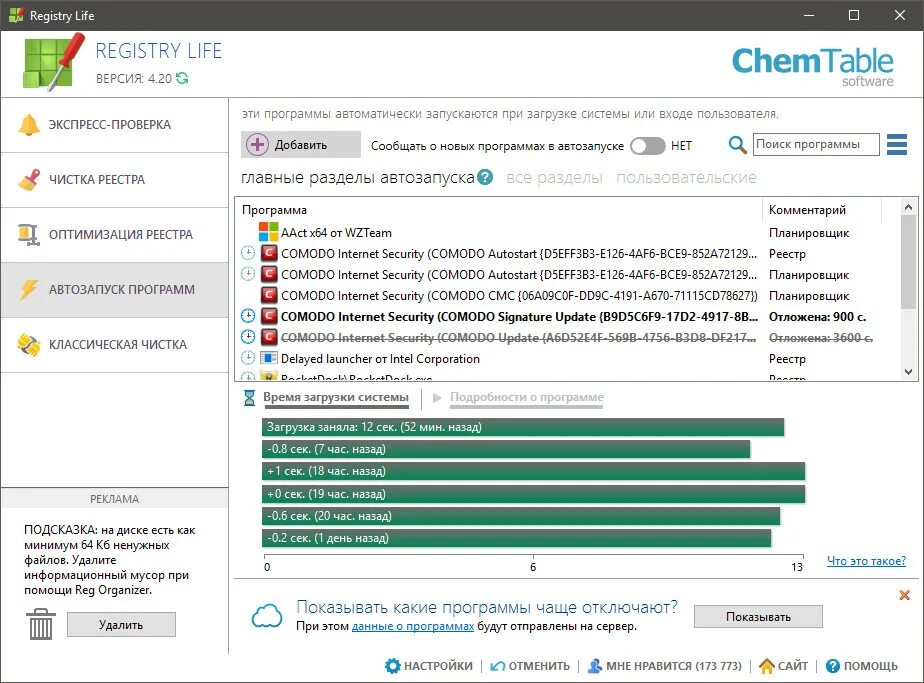Close the suggestion banner with orange X
This screenshot has width=924, height=683.
(905, 595)
